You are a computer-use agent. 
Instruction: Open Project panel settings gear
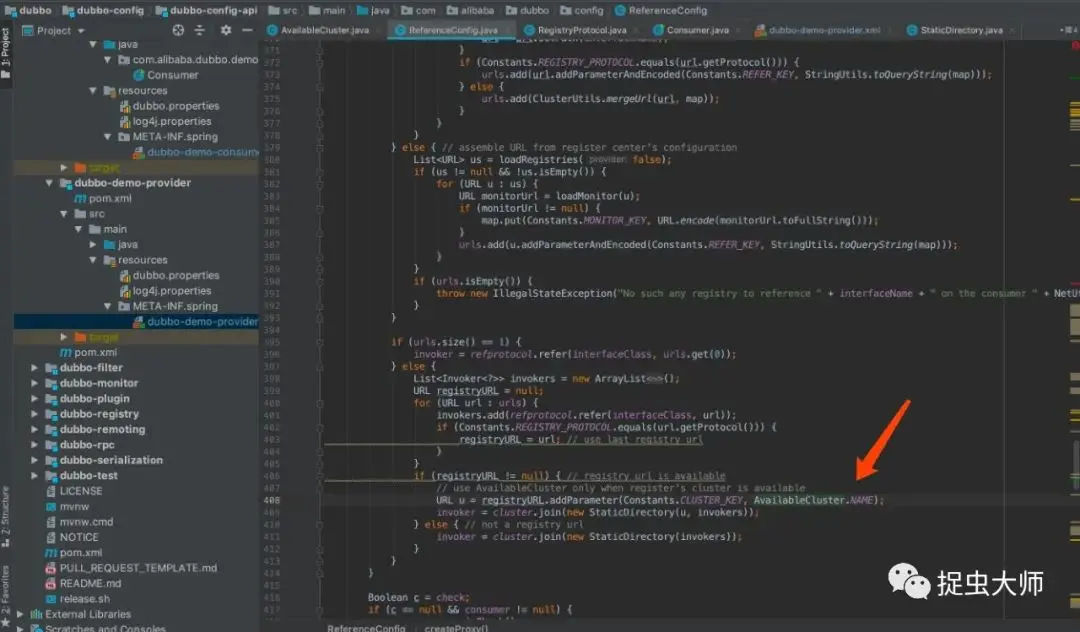click(x=226, y=30)
